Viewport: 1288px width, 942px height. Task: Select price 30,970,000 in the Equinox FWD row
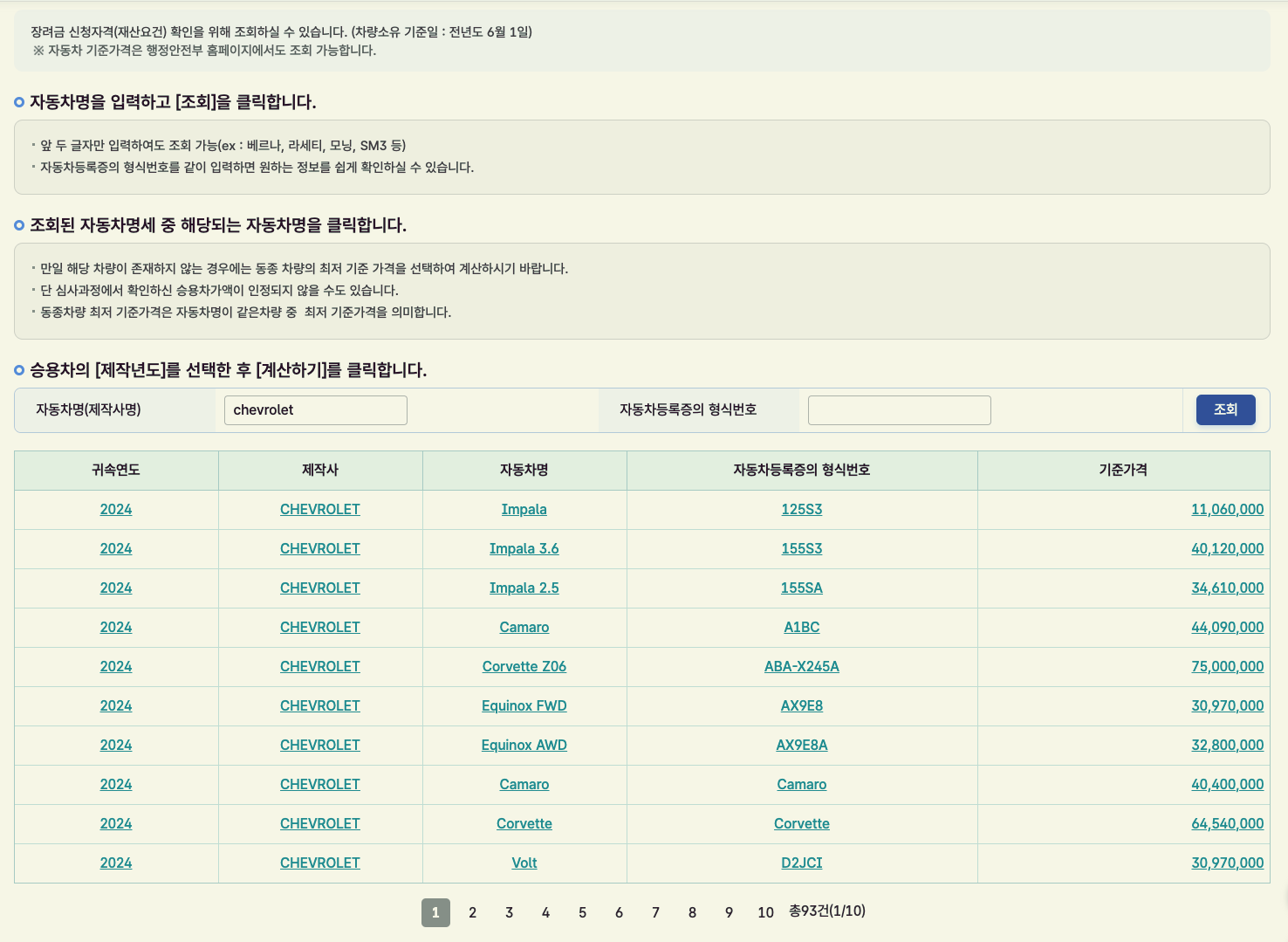1227,705
